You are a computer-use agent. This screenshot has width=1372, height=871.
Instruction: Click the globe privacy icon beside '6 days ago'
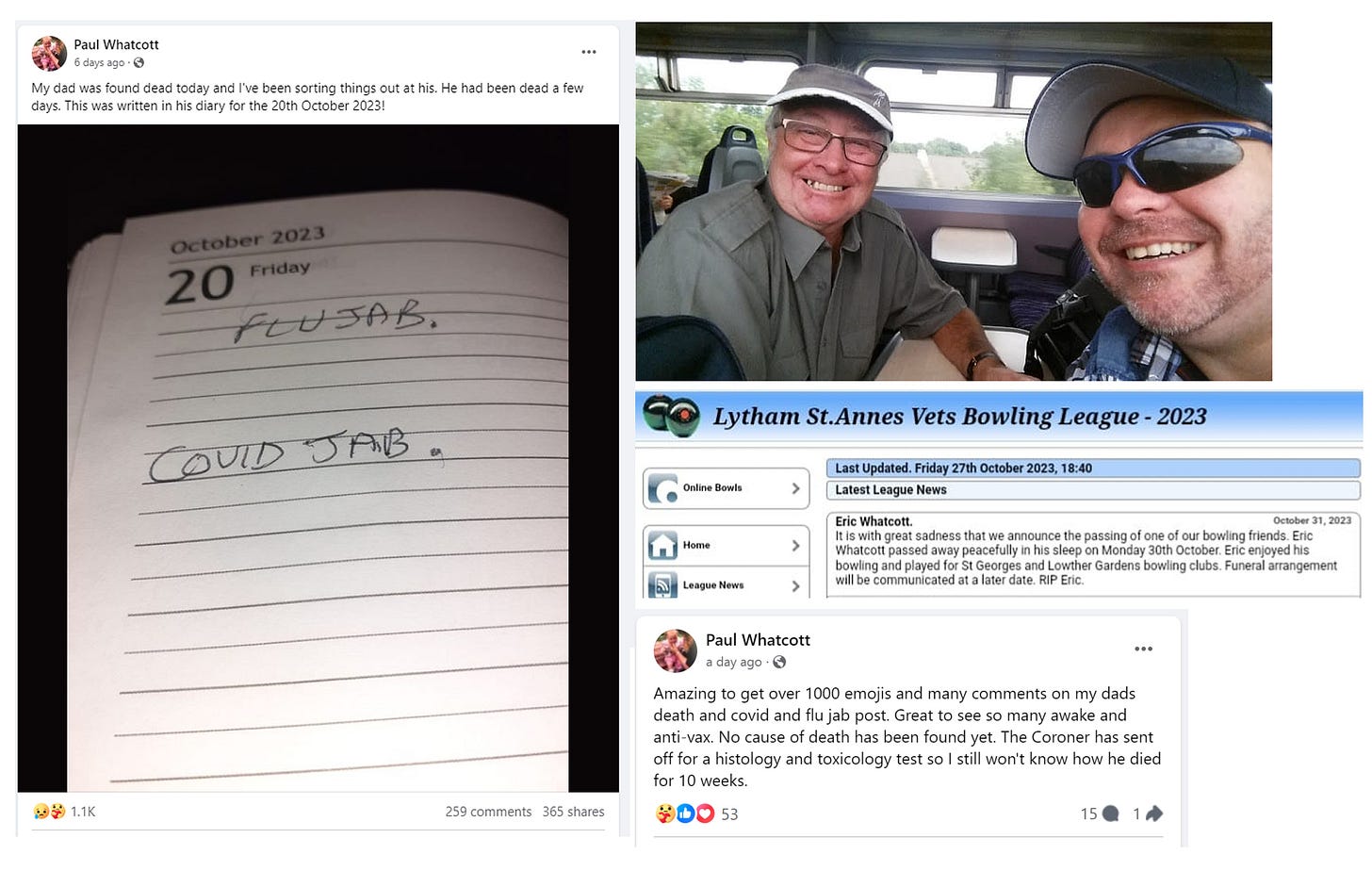(139, 63)
